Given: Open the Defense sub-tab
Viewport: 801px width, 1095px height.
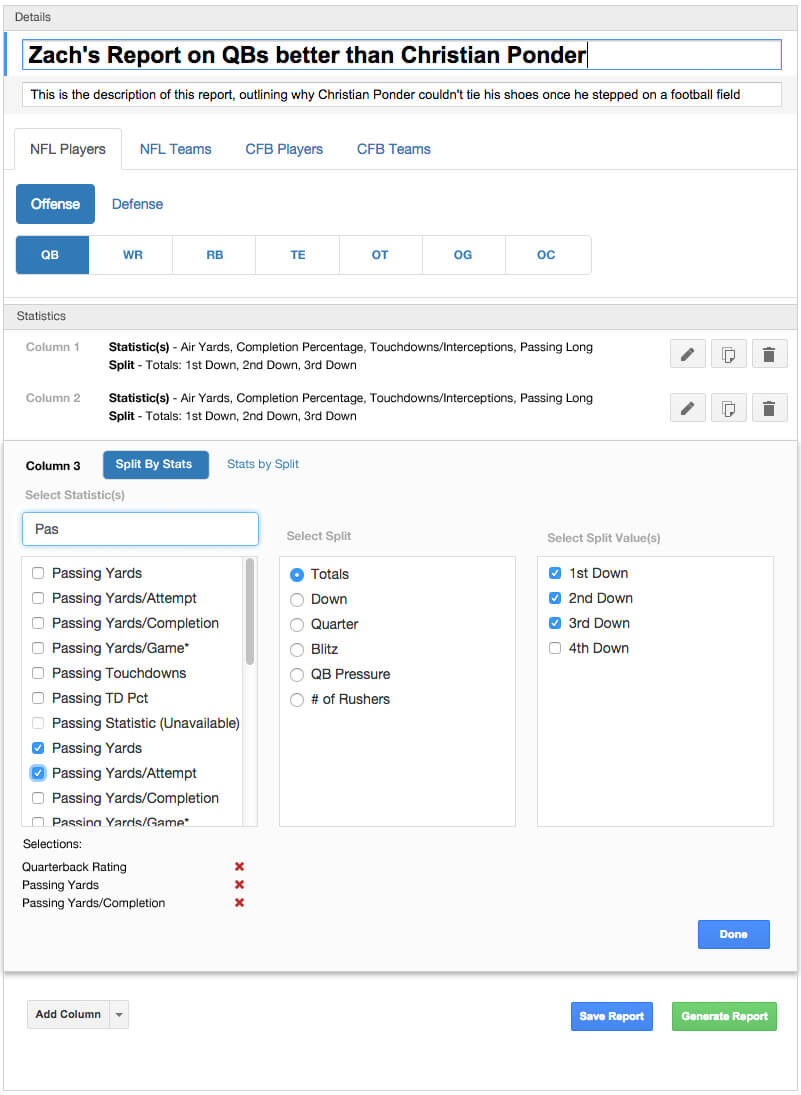Looking at the screenshot, I should point(137,204).
